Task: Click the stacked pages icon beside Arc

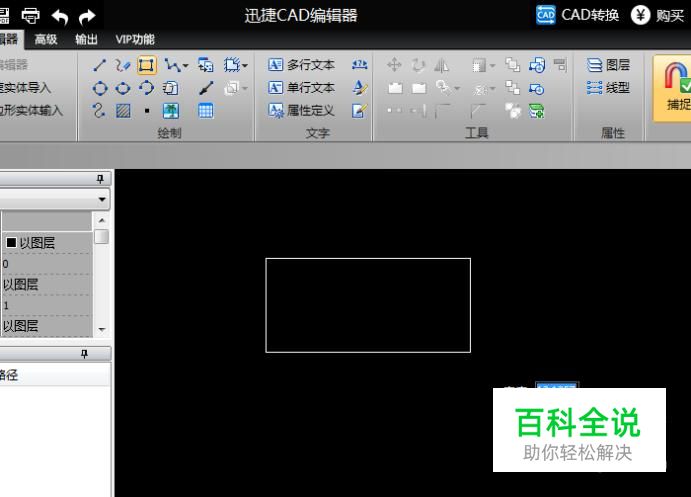Action: pyautogui.click(x=171, y=88)
